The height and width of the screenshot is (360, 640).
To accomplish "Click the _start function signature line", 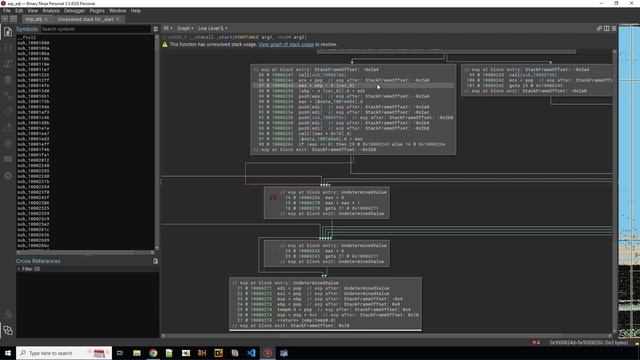I will [x=238, y=37].
